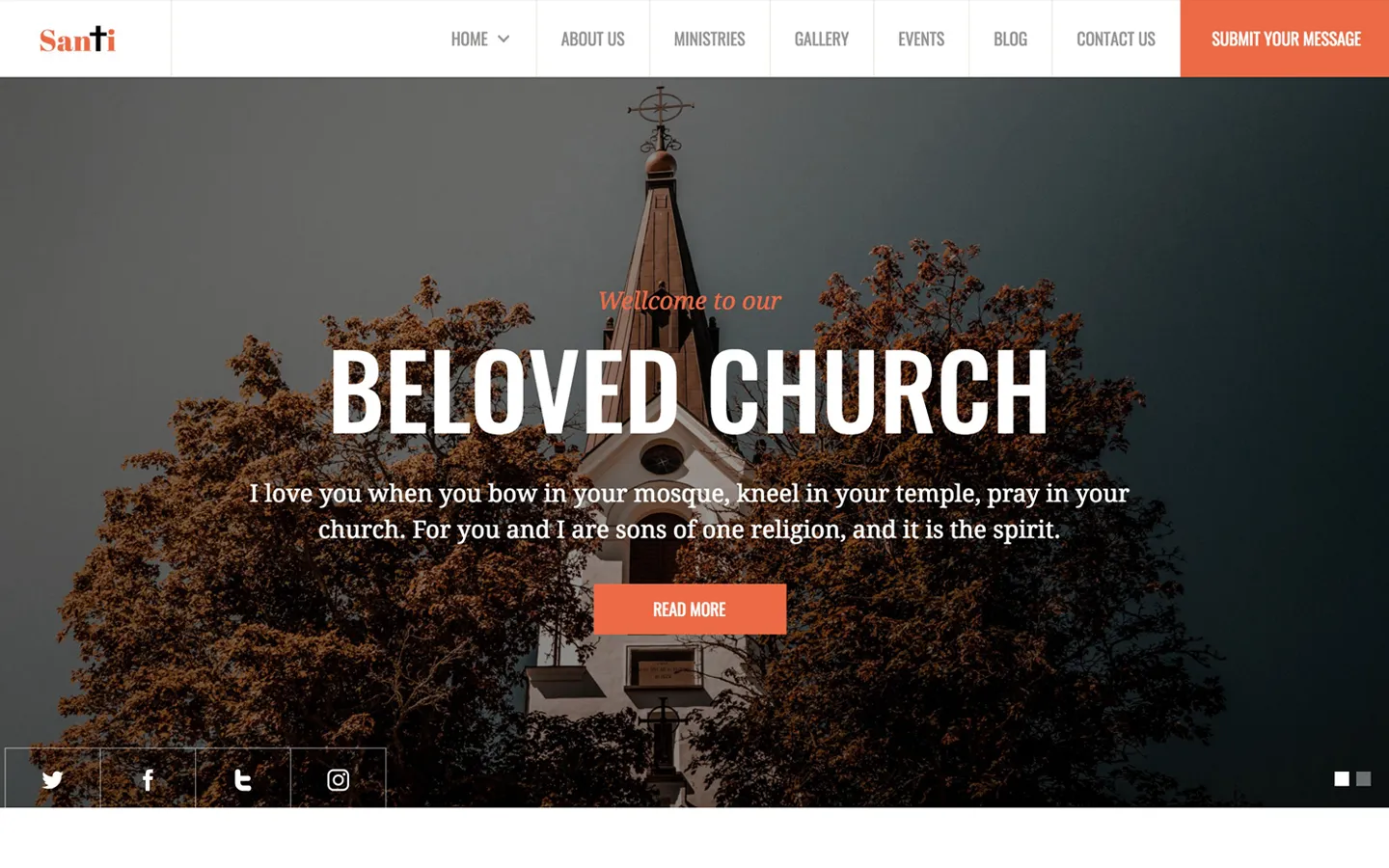The width and height of the screenshot is (1389, 868).
Task: Open the Twitter social link
Action: 53,778
